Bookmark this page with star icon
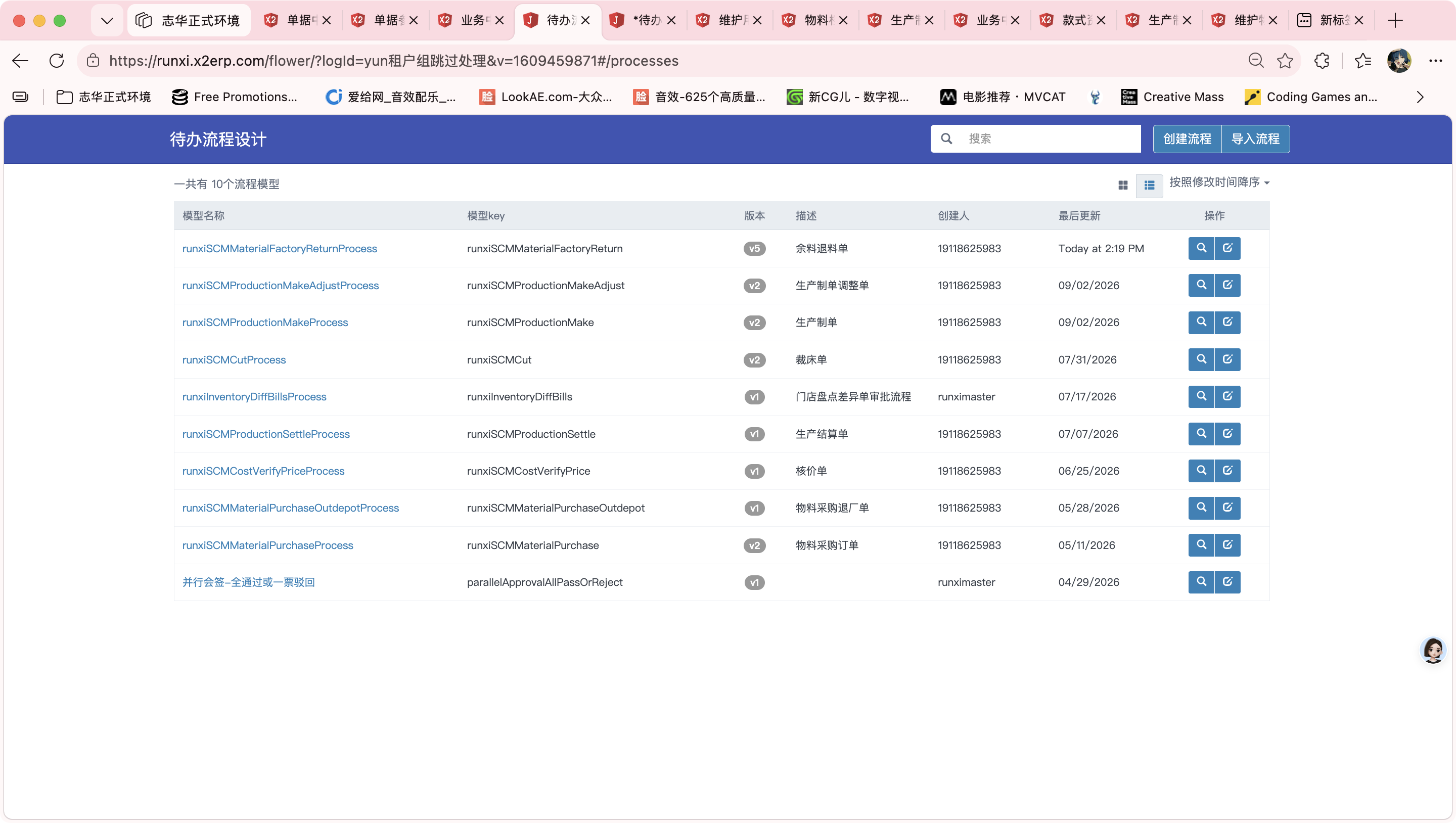Image resolution: width=1456 pixels, height=823 pixels. [x=1285, y=61]
